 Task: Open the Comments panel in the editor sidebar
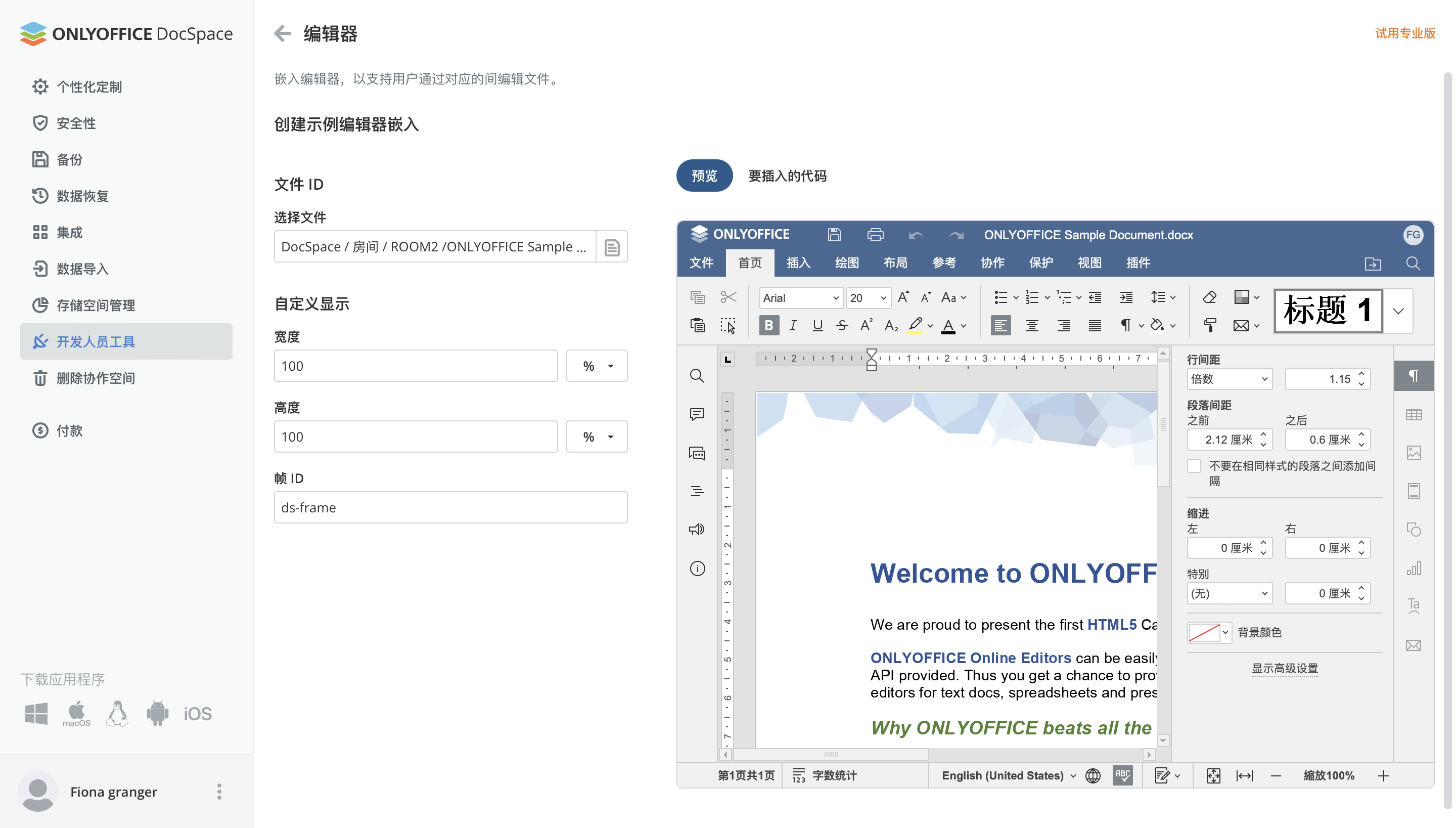tap(697, 414)
